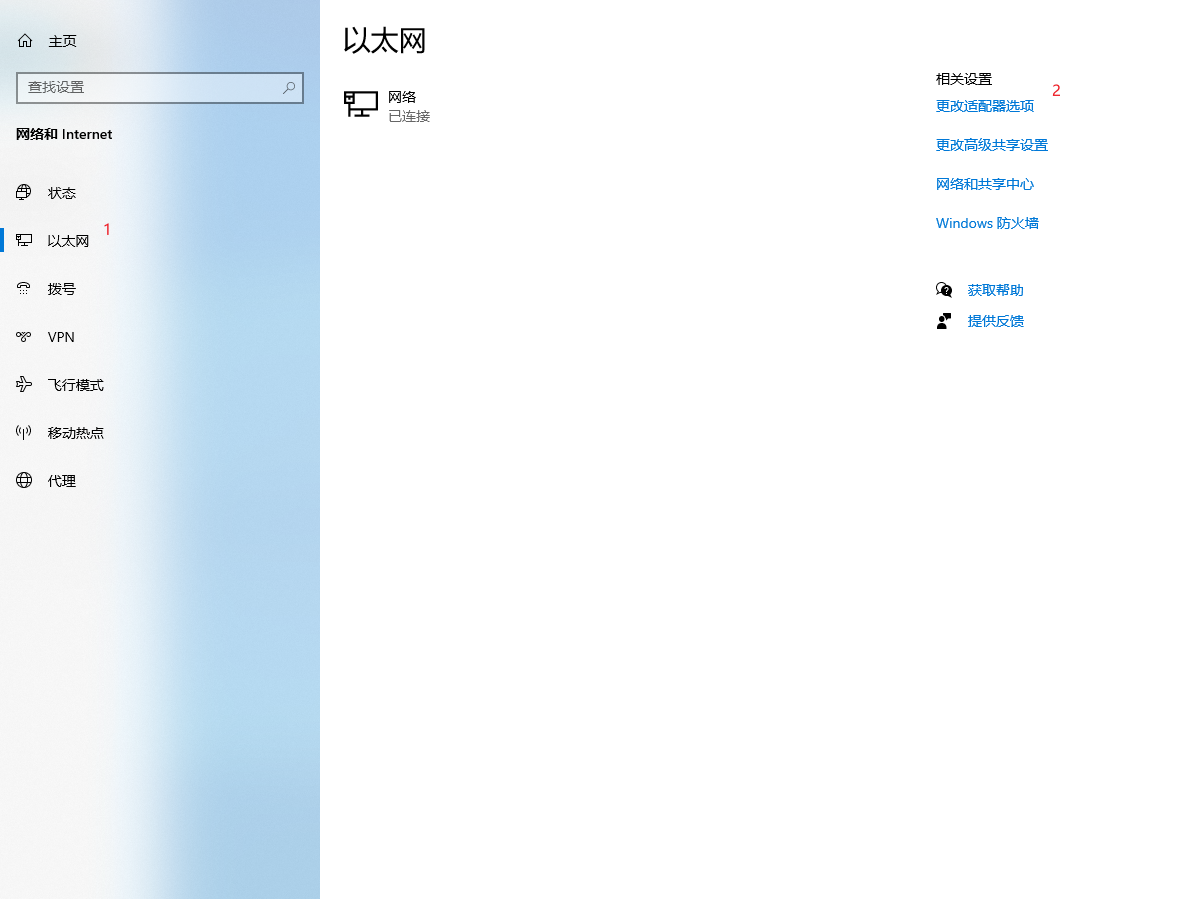This screenshot has width=1200, height=899.
Task: Click the 获取帮助 chat bubble icon
Action: 944,290
